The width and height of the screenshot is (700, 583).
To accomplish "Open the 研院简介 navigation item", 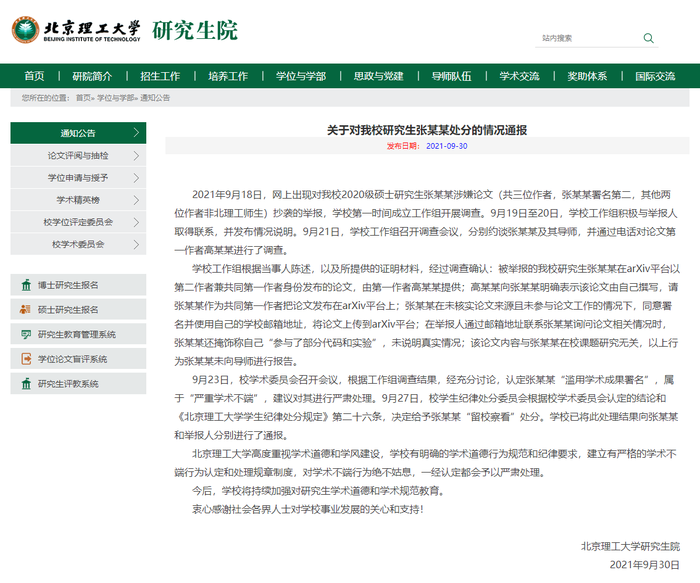I will (x=92, y=76).
